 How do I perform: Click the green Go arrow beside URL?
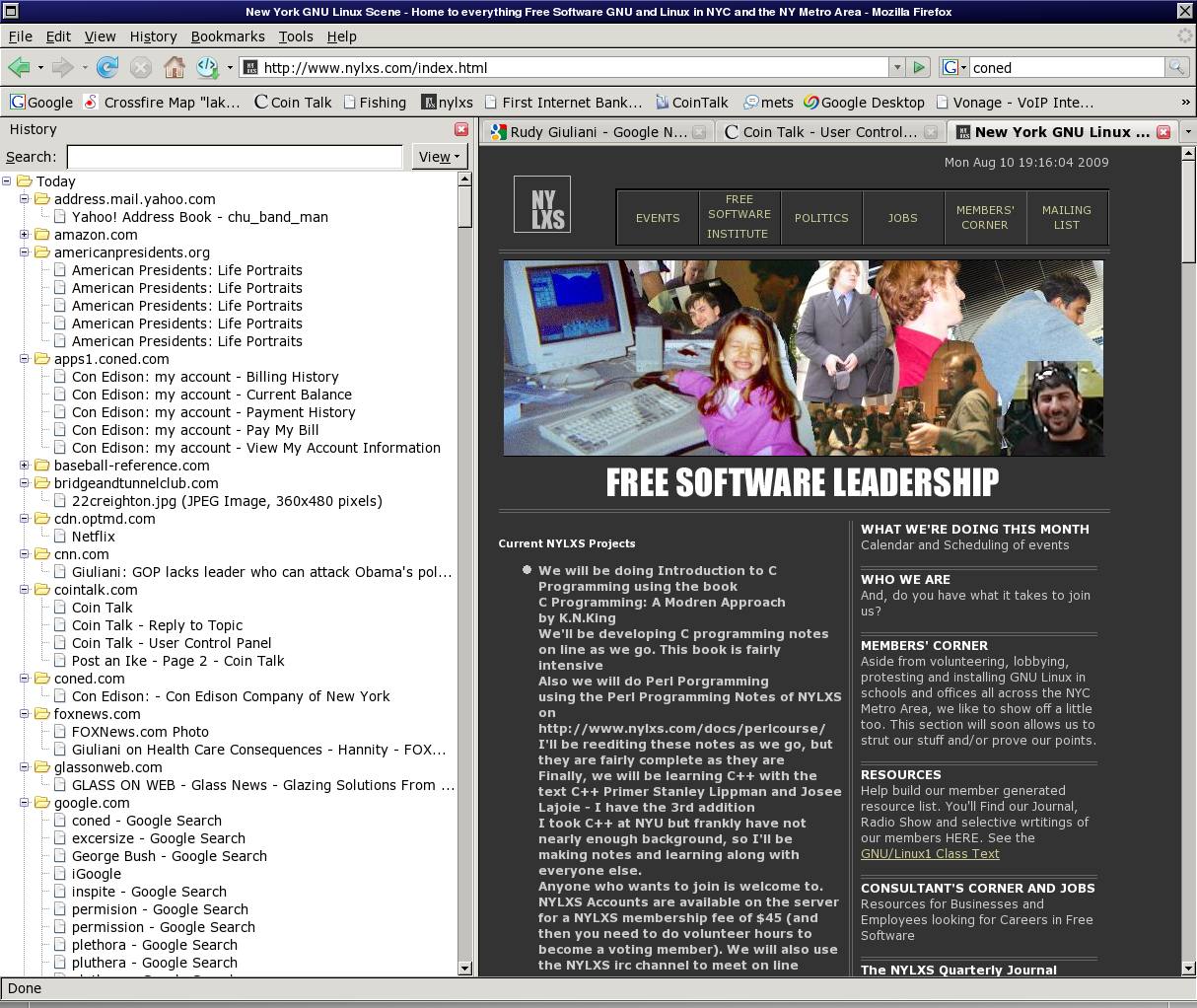pyautogui.click(x=919, y=67)
